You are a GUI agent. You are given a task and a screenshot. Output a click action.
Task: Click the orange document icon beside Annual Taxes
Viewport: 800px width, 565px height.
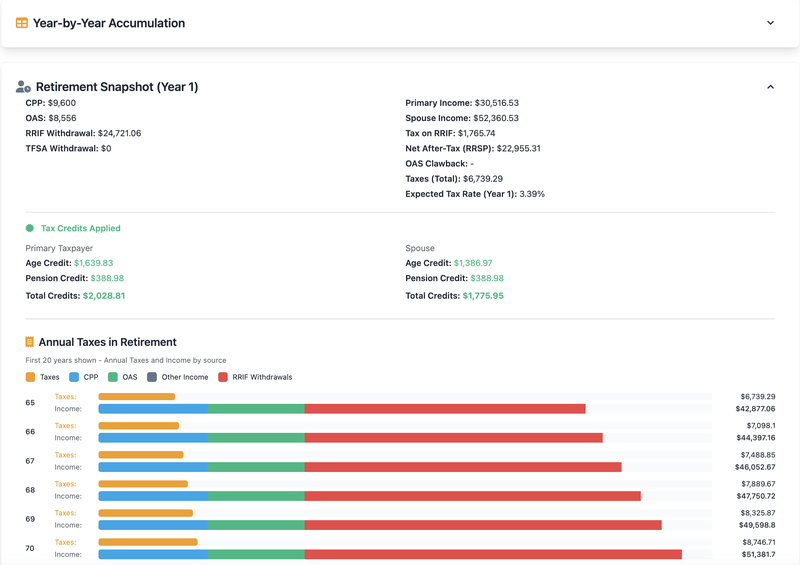(30, 342)
